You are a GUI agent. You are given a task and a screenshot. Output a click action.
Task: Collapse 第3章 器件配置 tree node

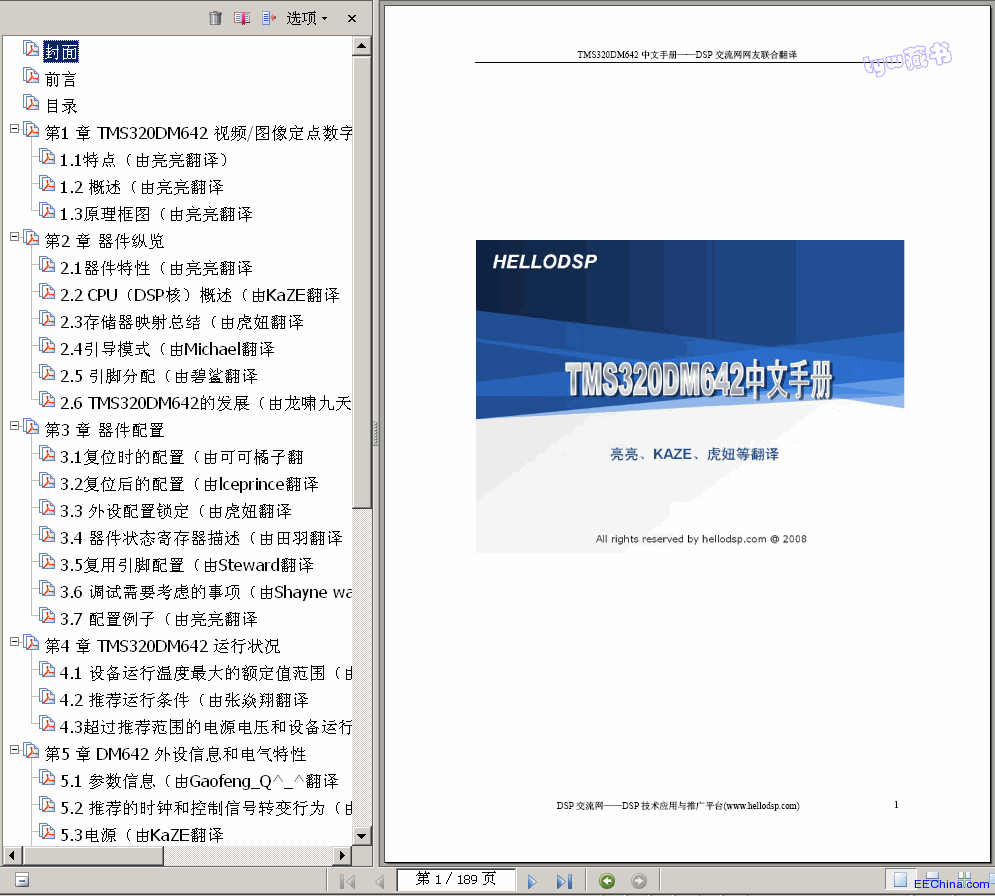coord(15,426)
